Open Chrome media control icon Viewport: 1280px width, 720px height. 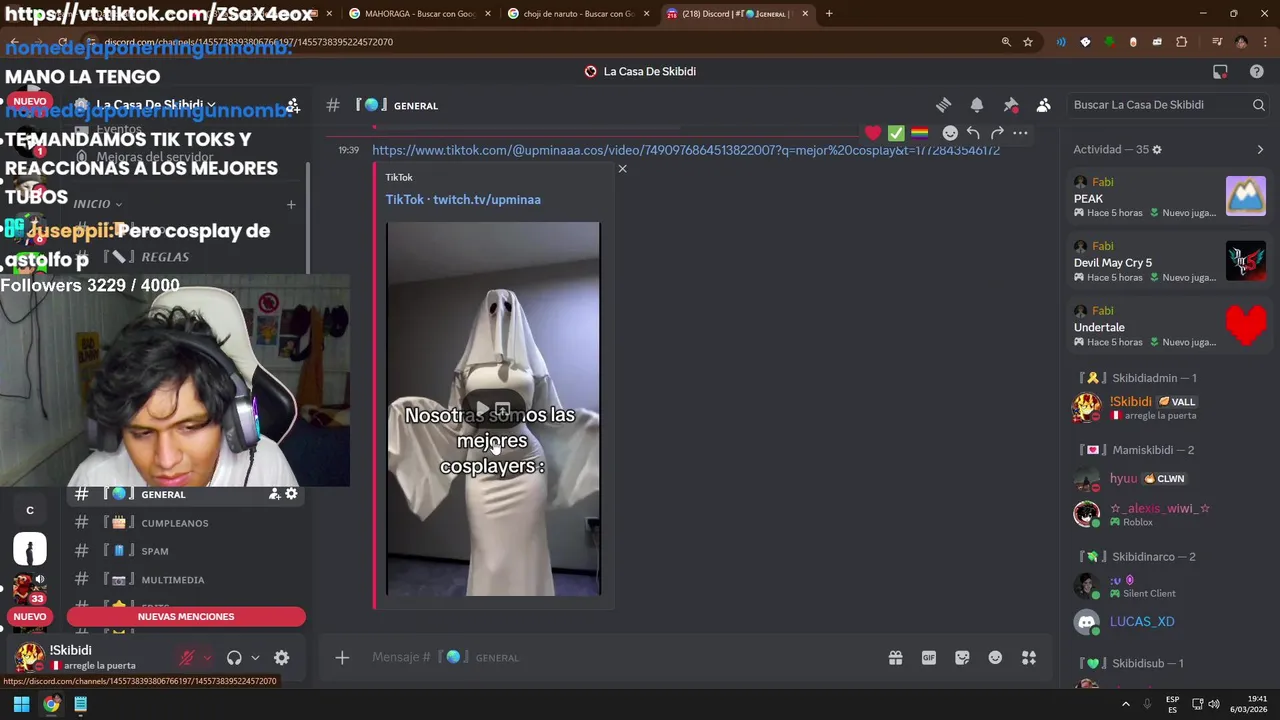coord(1217,42)
